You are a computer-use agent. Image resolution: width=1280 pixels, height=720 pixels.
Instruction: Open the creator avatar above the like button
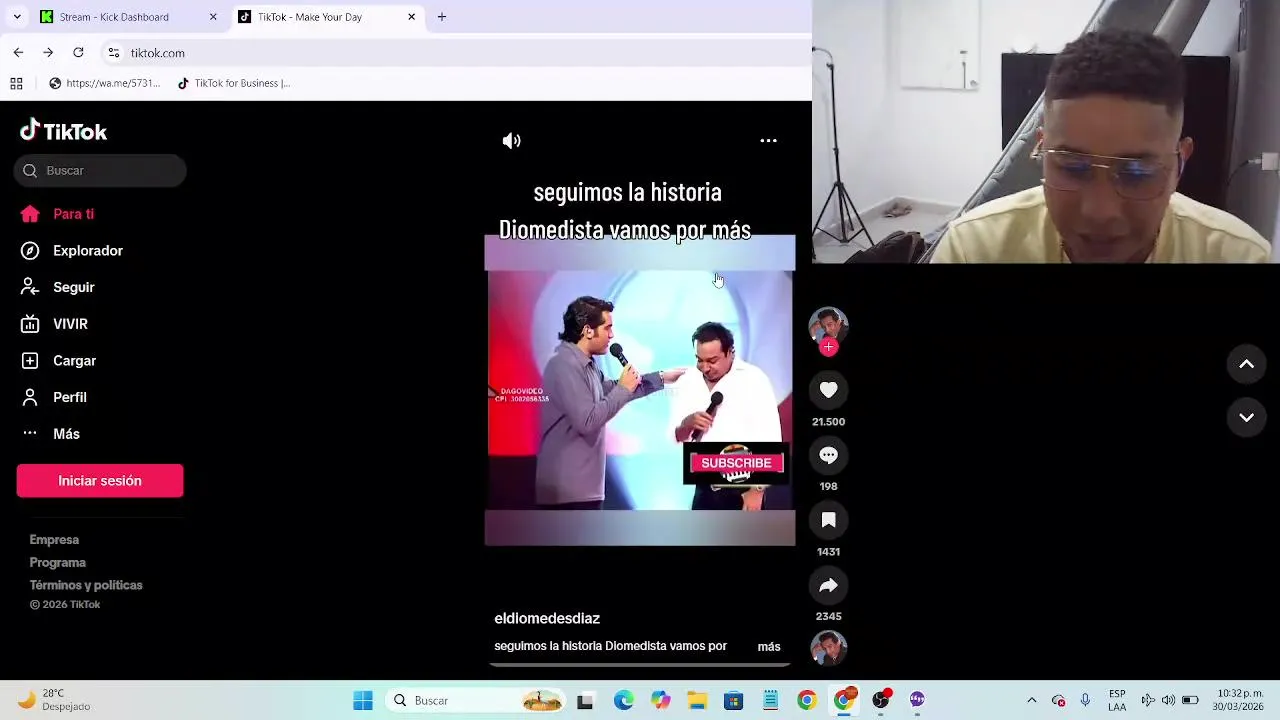828,324
